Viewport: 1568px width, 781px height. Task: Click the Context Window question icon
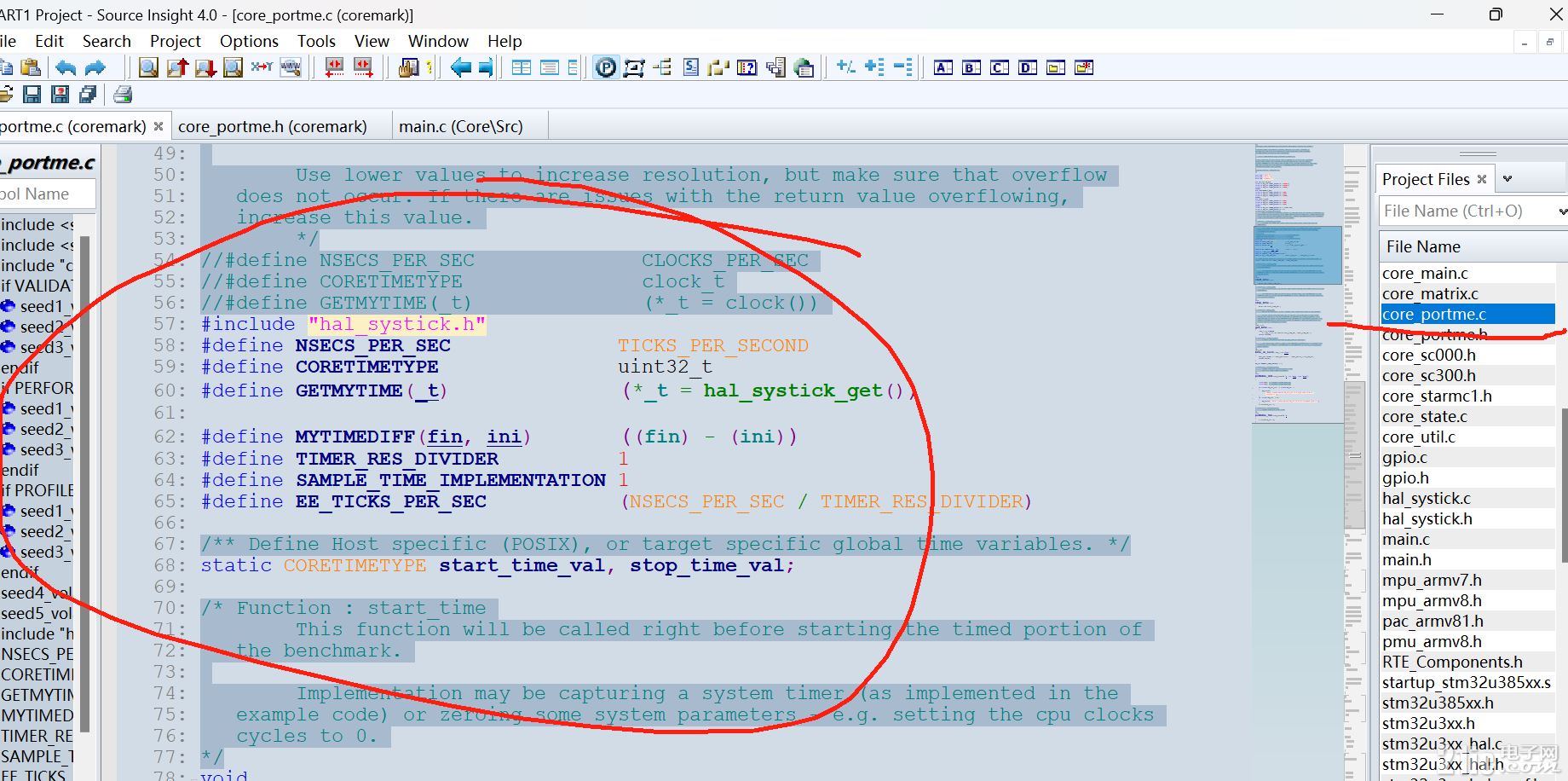click(747, 67)
